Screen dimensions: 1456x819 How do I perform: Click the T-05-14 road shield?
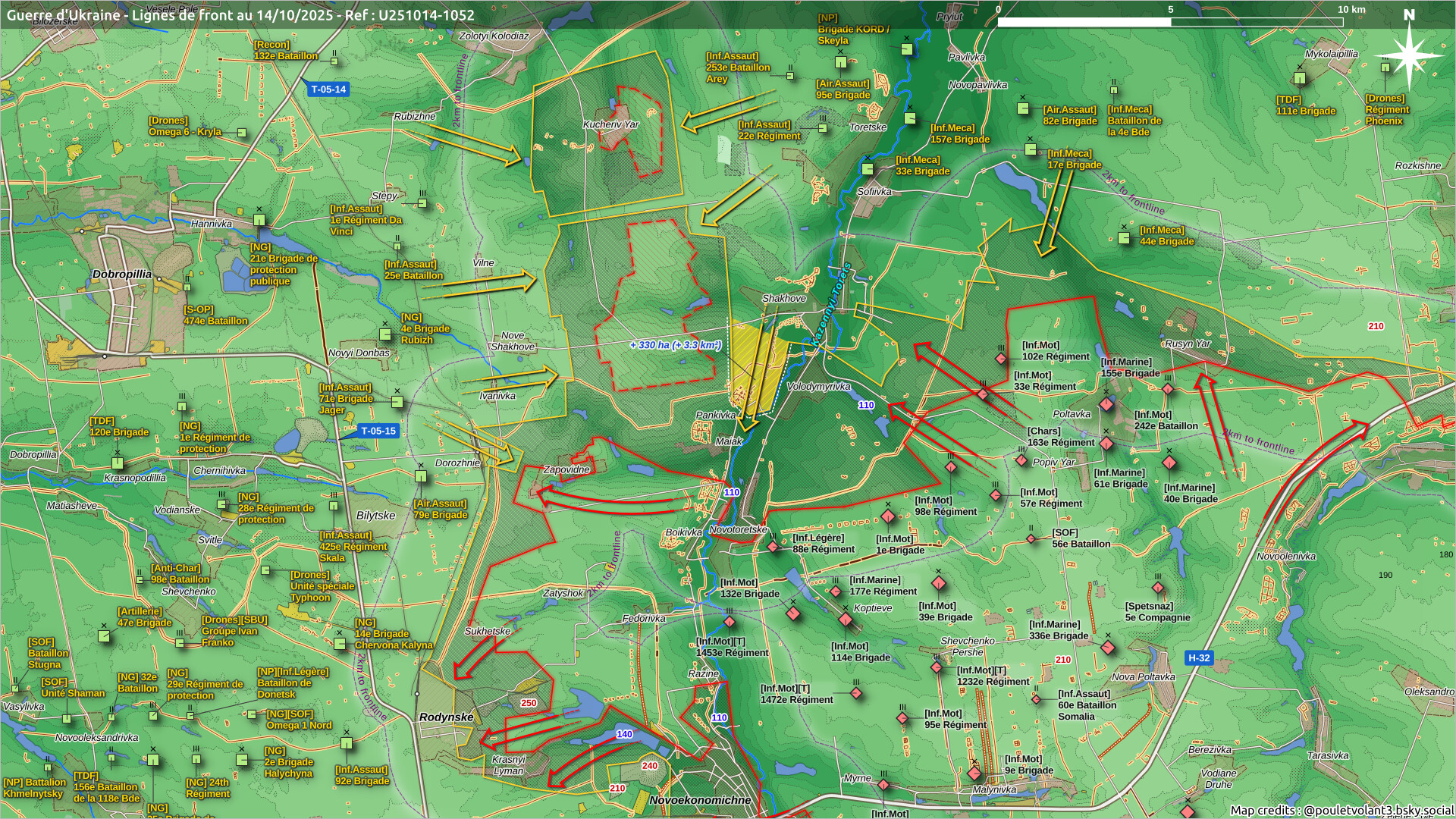coord(328,89)
